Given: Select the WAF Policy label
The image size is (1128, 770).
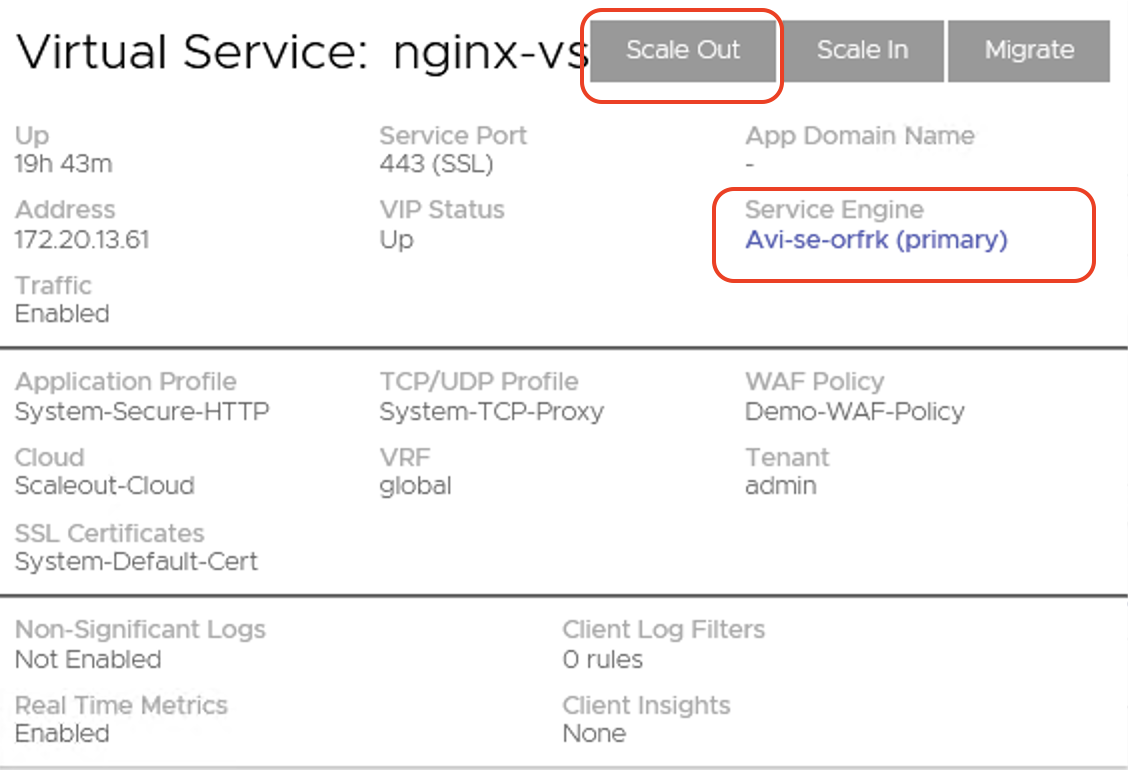Looking at the screenshot, I should click(x=814, y=381).
